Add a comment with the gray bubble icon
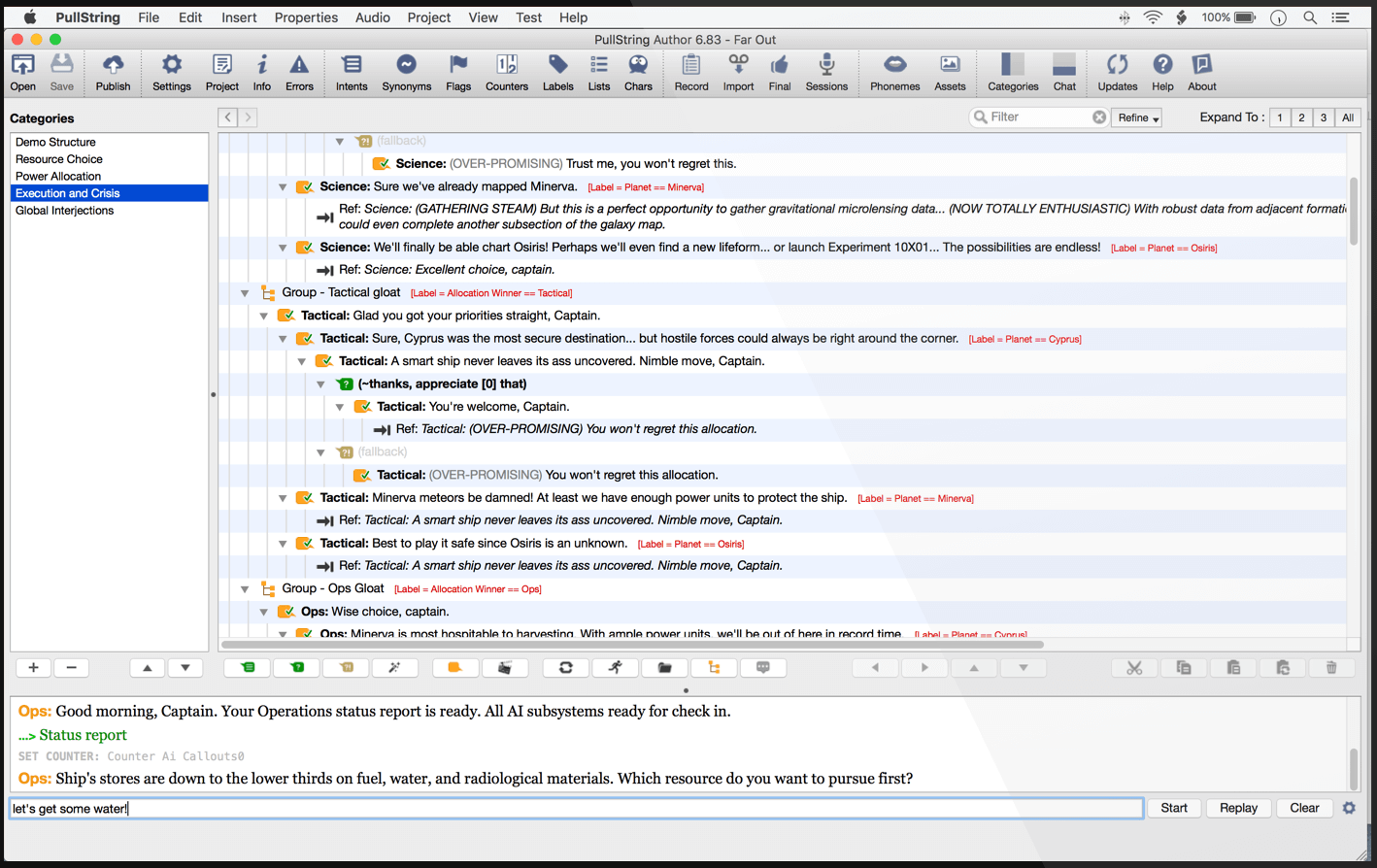Viewport: 1377px width, 868px height. tap(763, 668)
